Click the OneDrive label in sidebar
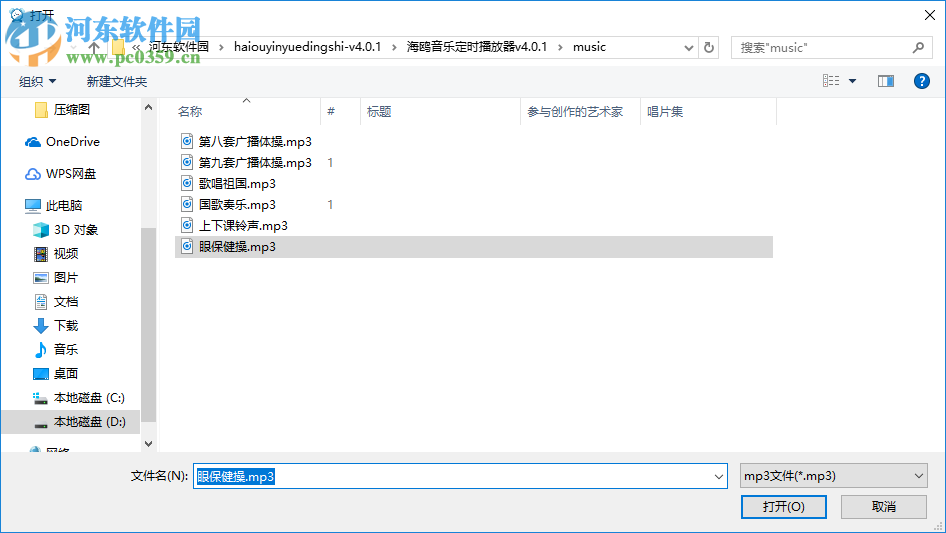The width and height of the screenshot is (946, 533). click(73, 142)
